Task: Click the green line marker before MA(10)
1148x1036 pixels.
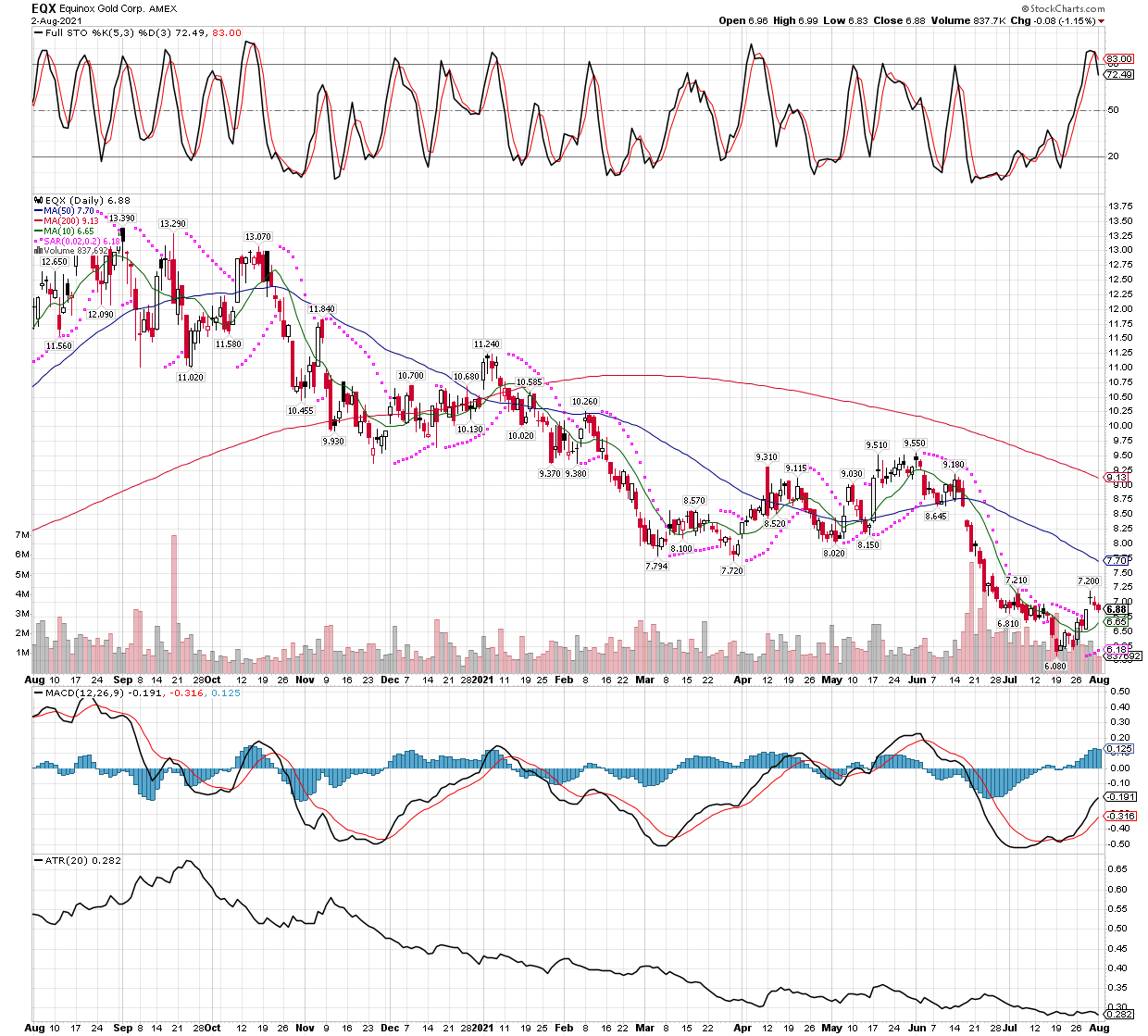Action: tap(37, 231)
